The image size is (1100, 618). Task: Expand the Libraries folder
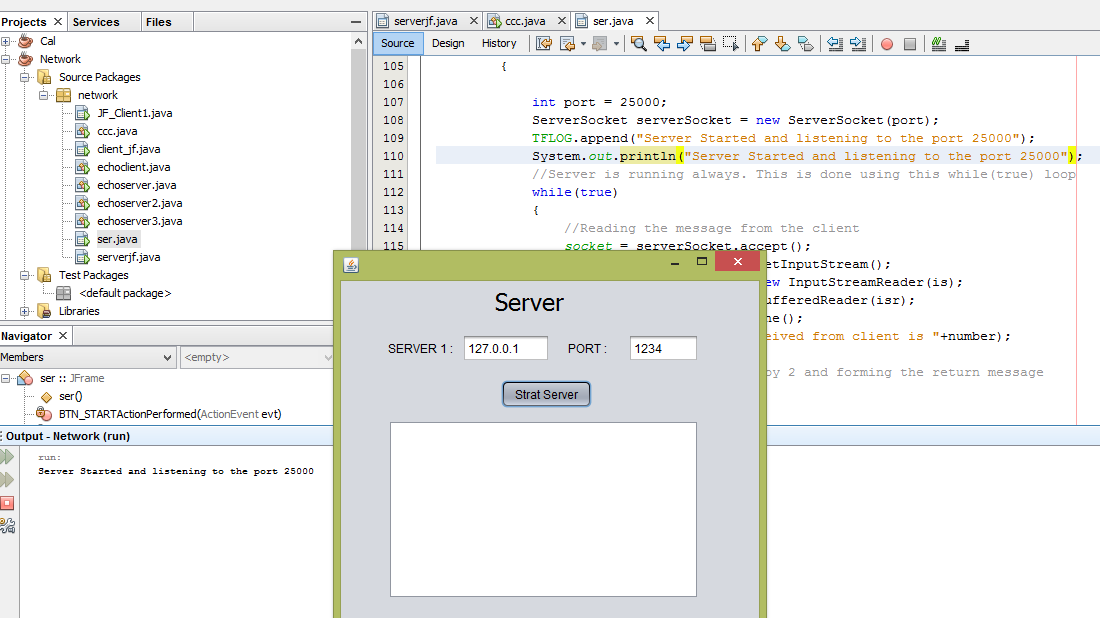[25, 311]
